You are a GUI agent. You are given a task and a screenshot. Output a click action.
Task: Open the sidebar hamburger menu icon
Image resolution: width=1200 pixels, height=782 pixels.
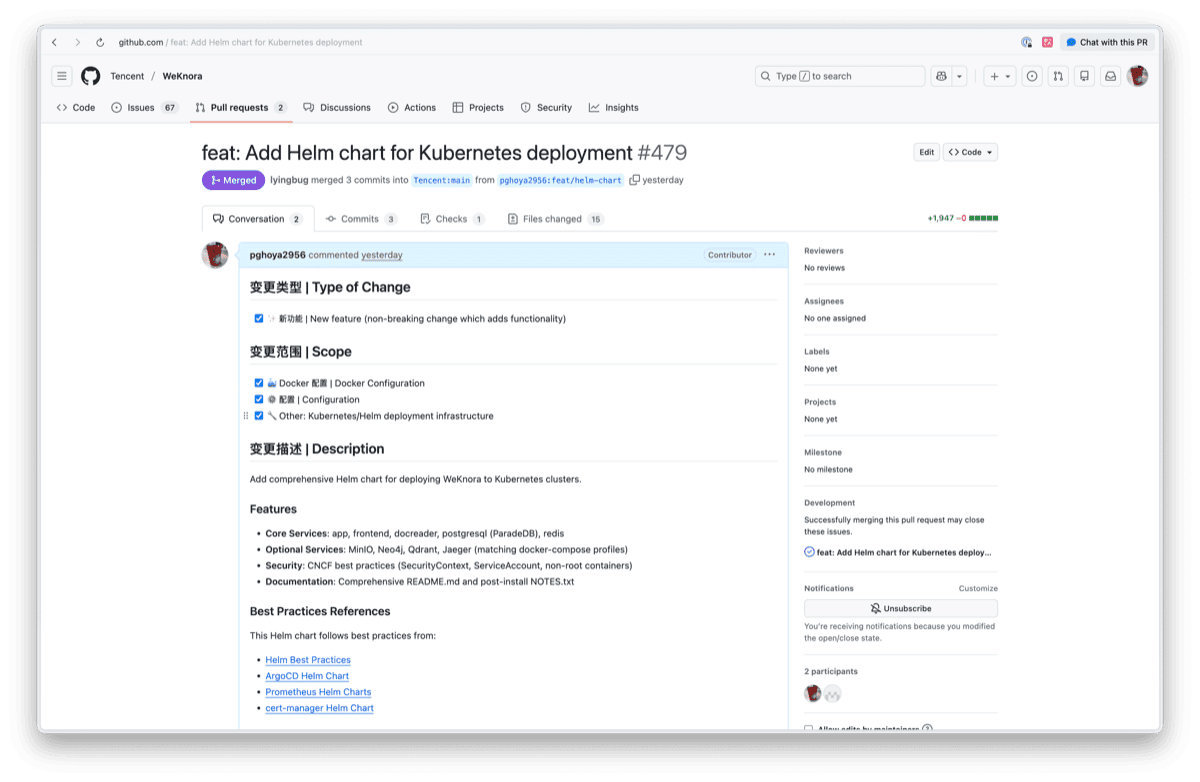pyautogui.click(x=61, y=75)
